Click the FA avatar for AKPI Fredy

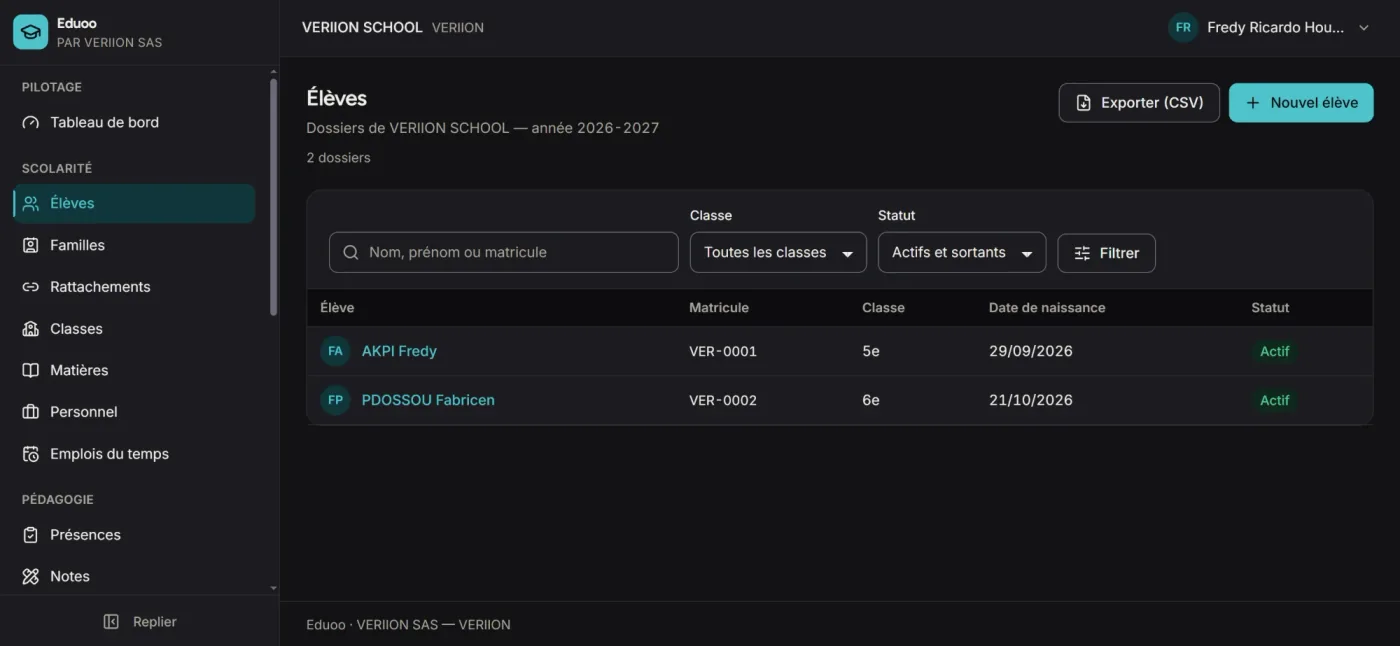(x=335, y=351)
